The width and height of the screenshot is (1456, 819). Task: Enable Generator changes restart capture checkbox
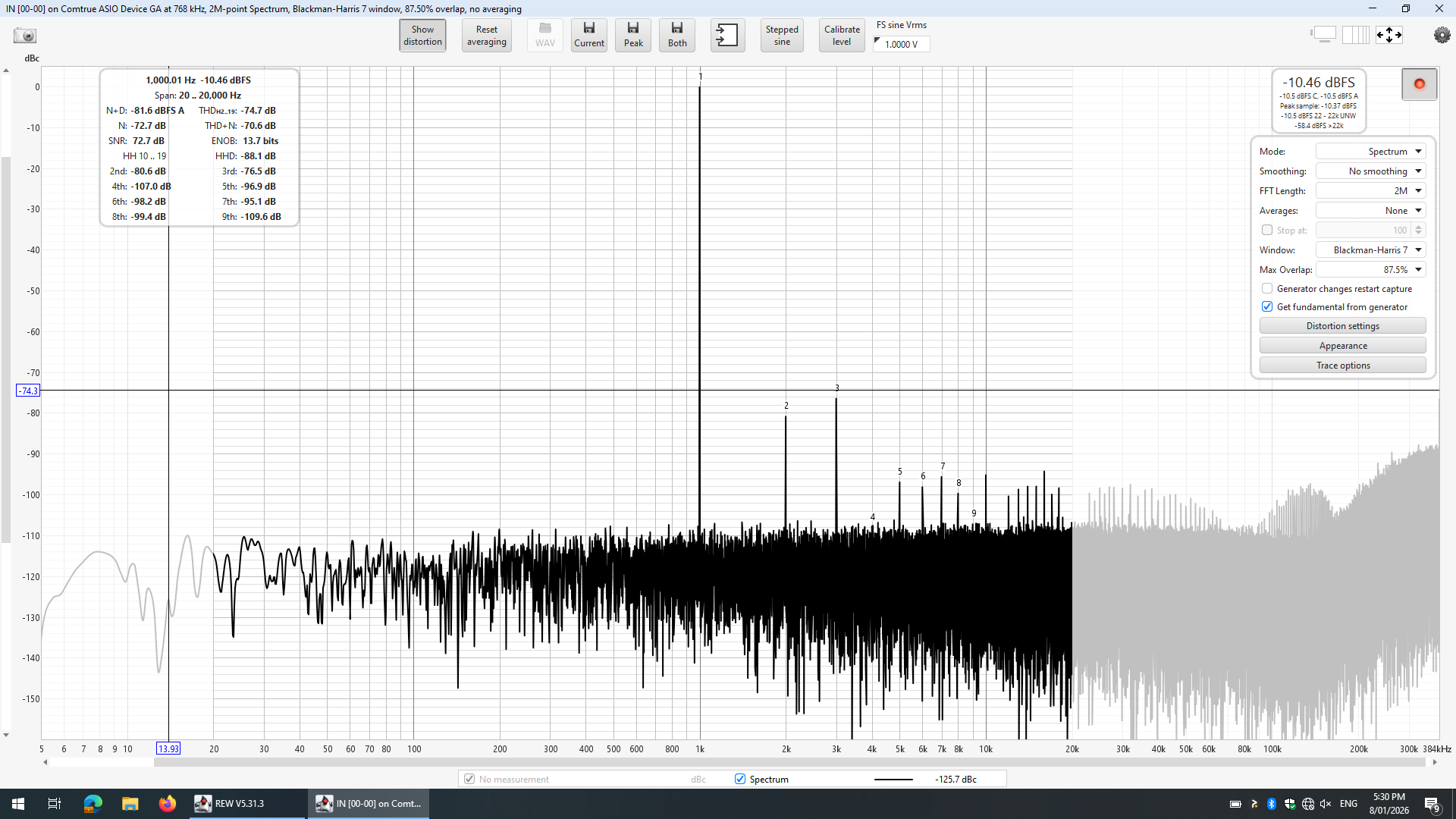(1267, 289)
